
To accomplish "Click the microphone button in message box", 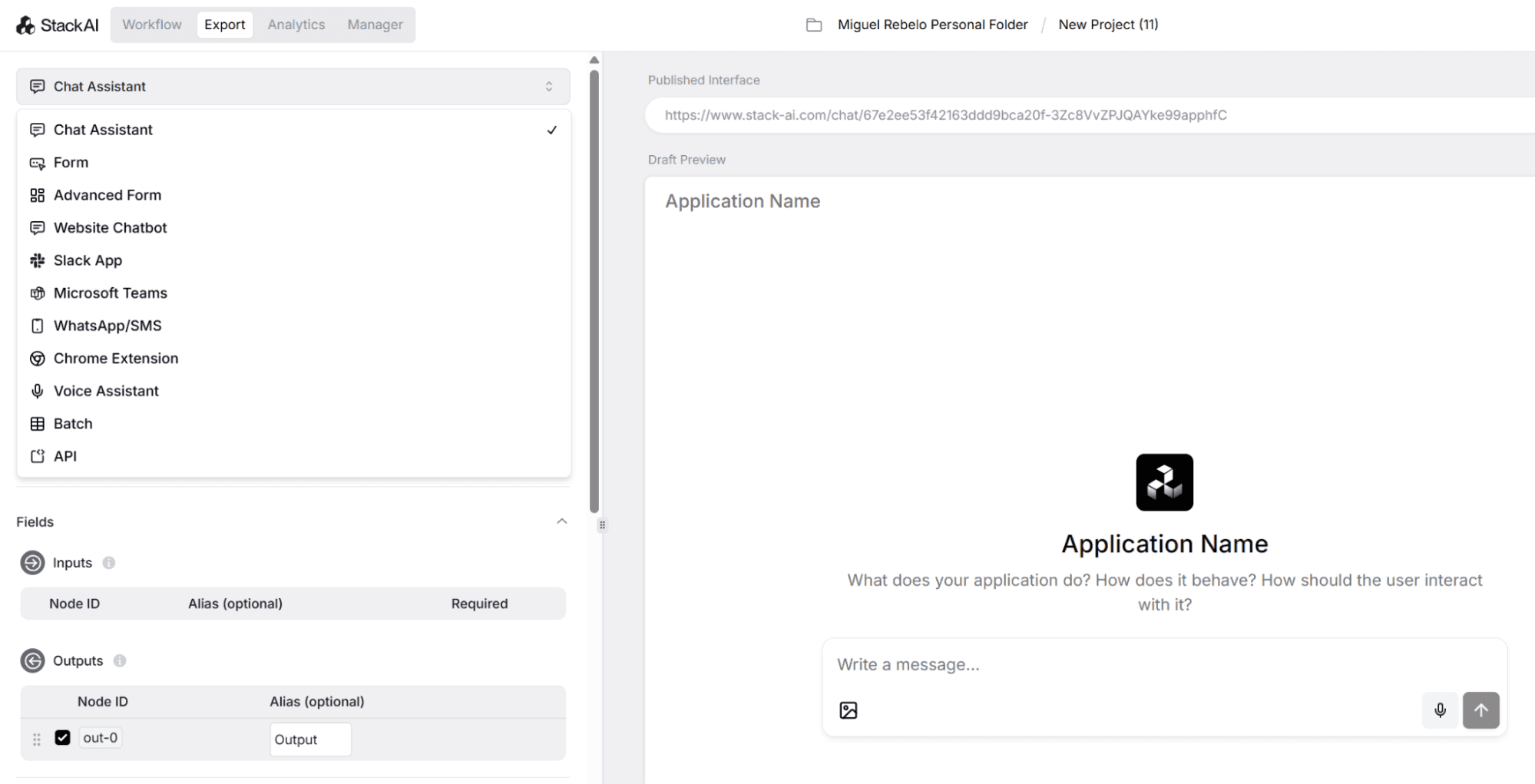I will (x=1440, y=710).
